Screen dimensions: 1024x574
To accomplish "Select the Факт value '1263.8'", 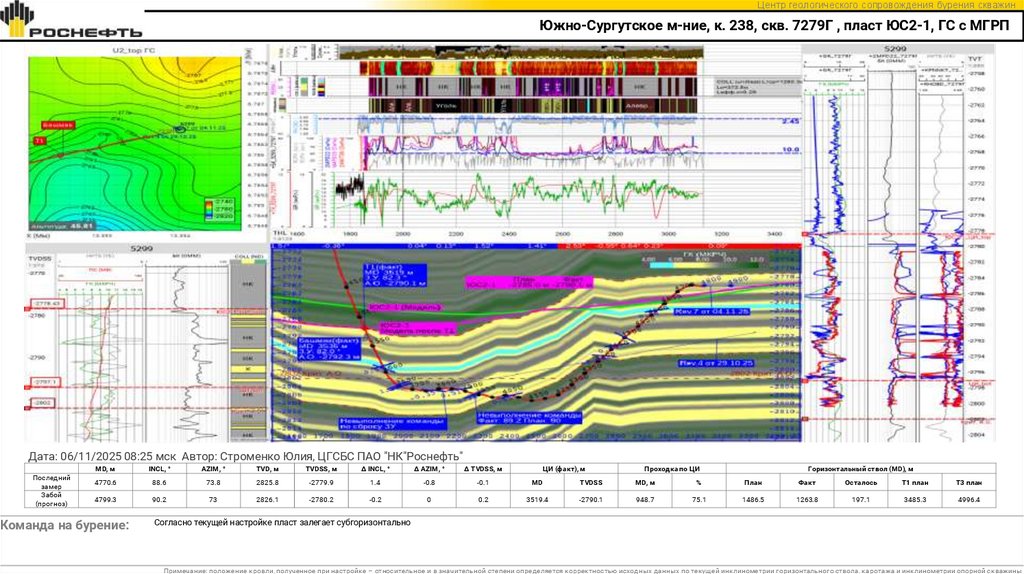I will [x=807, y=500].
